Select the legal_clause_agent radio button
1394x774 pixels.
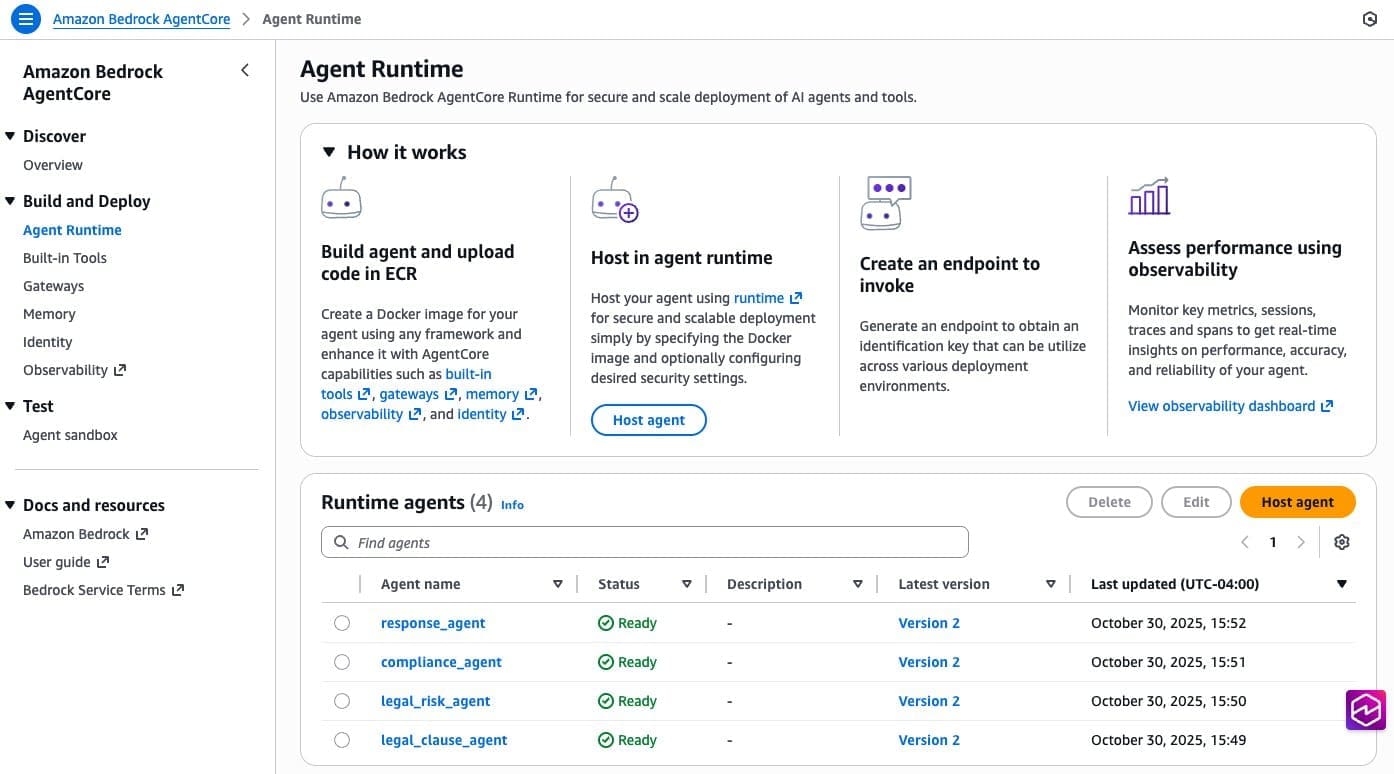342,740
